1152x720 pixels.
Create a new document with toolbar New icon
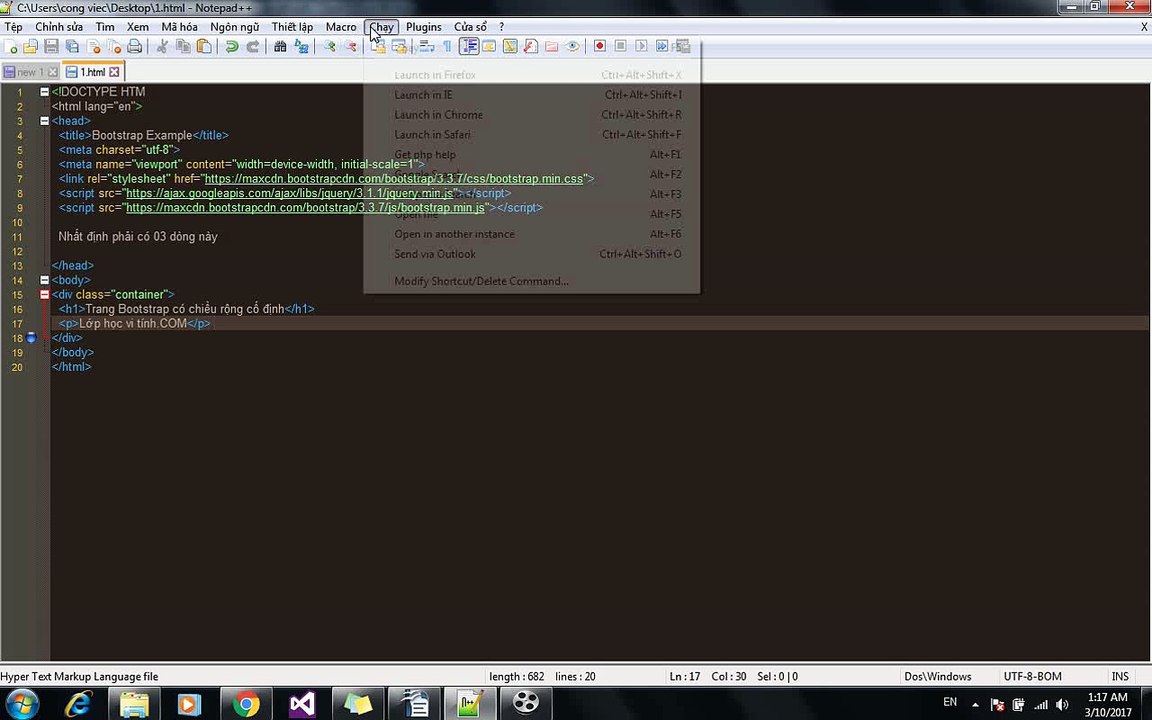point(11,46)
